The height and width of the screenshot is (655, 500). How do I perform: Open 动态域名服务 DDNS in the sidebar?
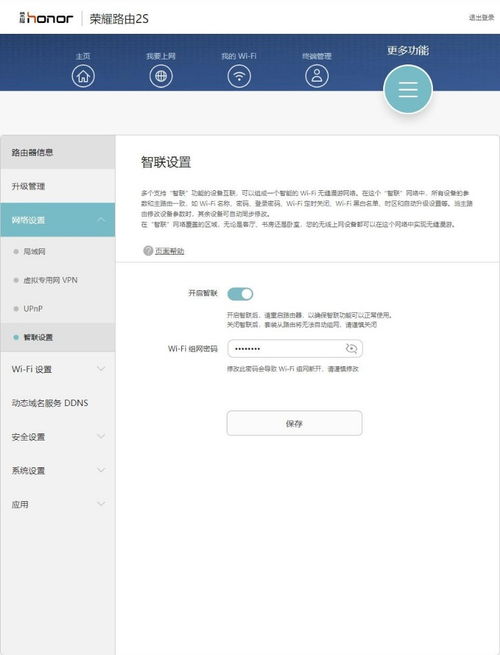click(x=58, y=403)
